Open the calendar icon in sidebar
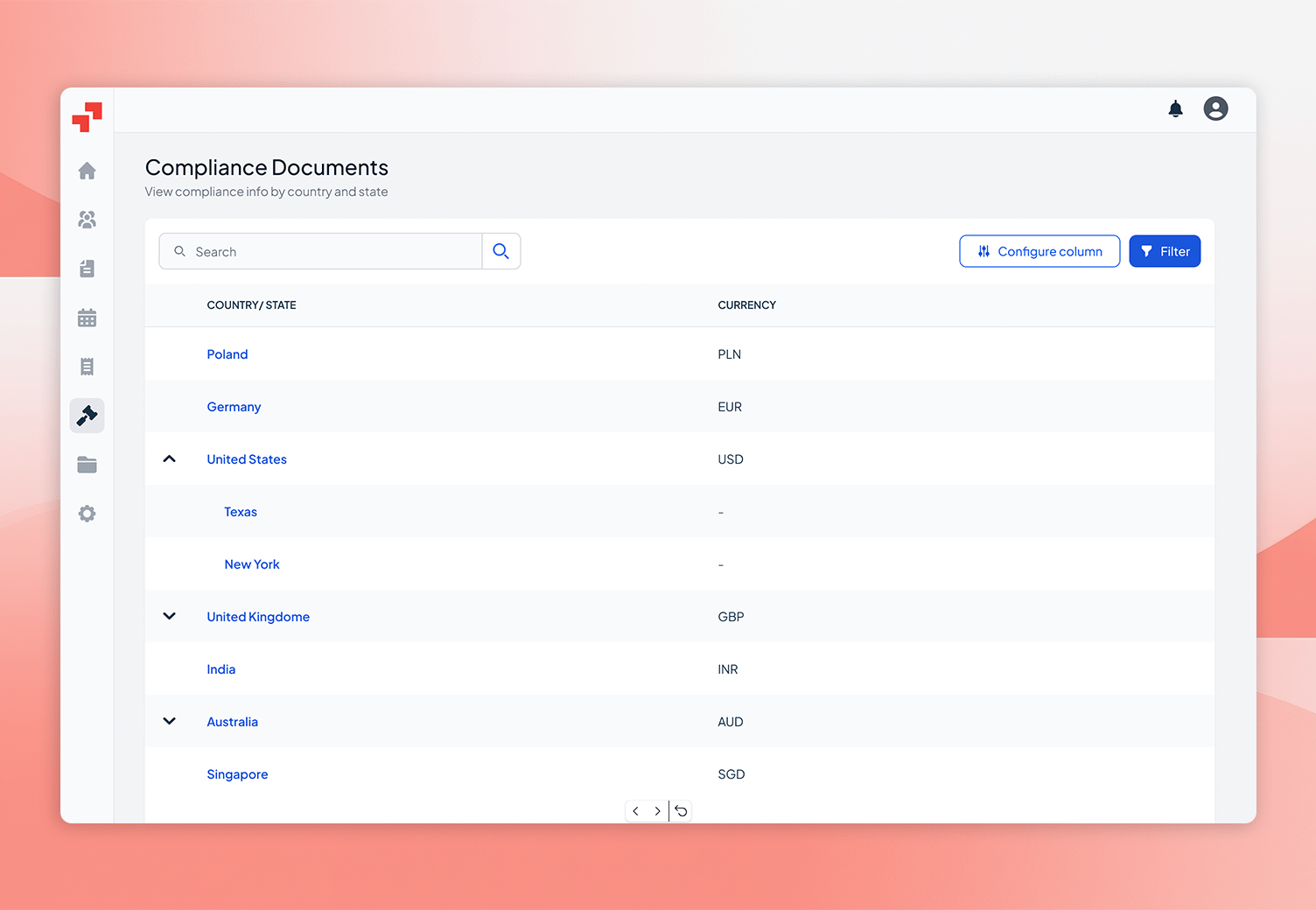The height and width of the screenshot is (910, 1316). pos(87,318)
